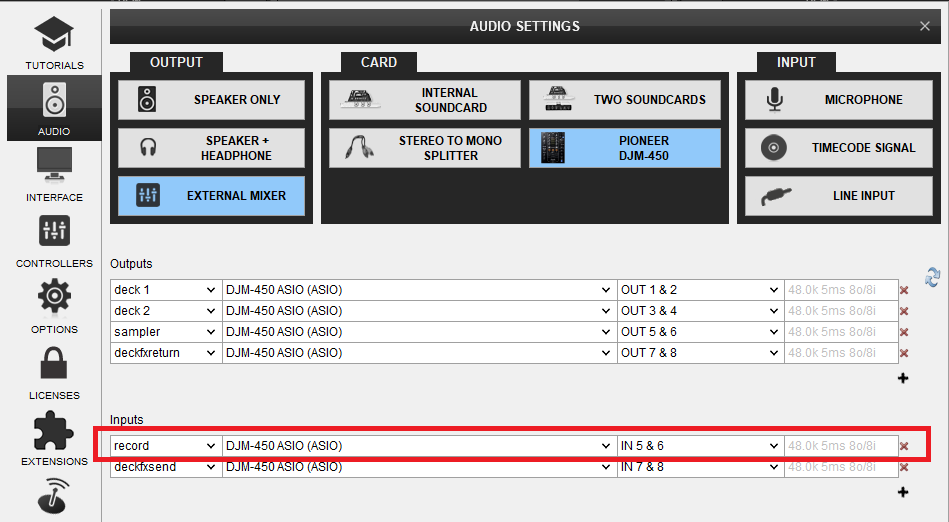Open the deck 2 source dropdown
This screenshot has height=522, width=949.
click(166, 311)
